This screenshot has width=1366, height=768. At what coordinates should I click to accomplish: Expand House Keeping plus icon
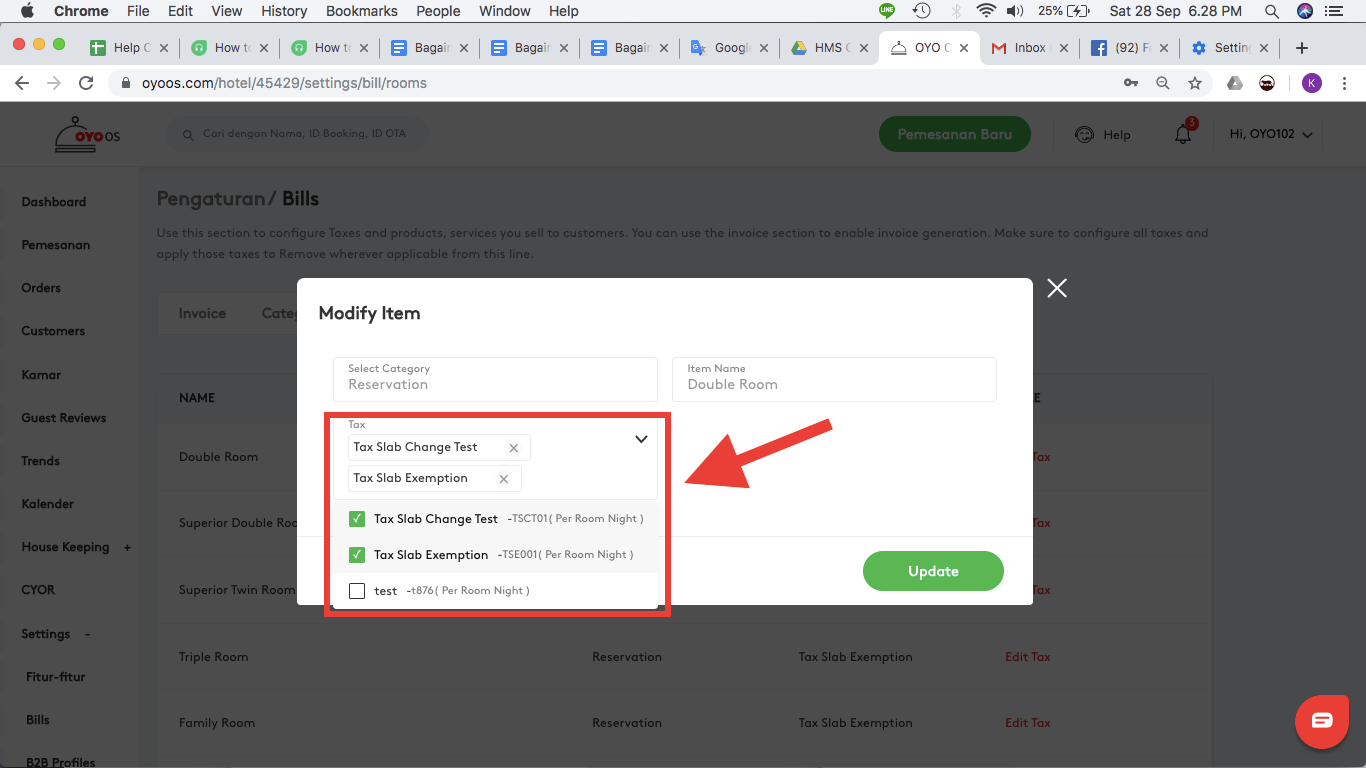click(127, 548)
